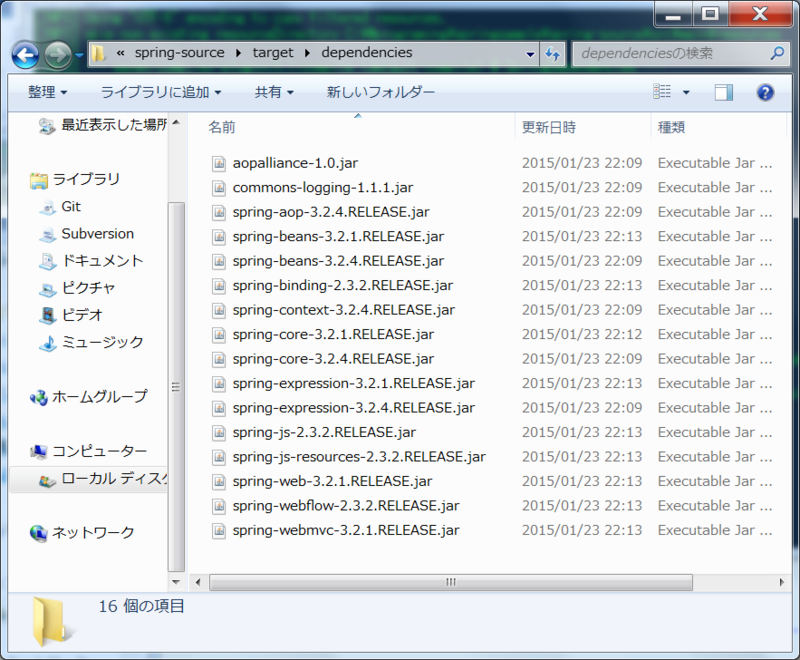Viewport: 800px width, 660px height.
Task: Select file name spring-webmvc-3.2.1.RELEASE.jar
Action: tap(346, 530)
